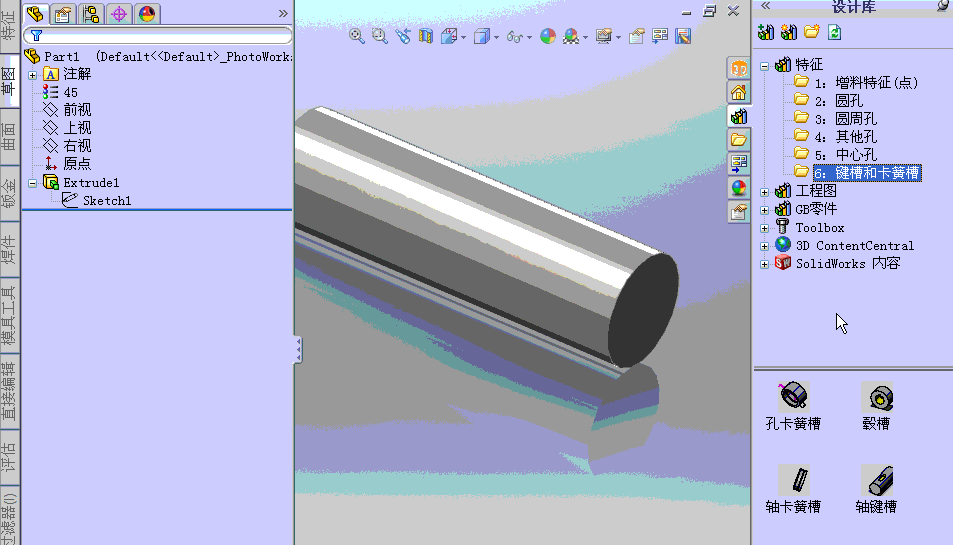Viewport: 953px width, 545px height.
Task: Click Add to Library icon
Action: pos(766,32)
